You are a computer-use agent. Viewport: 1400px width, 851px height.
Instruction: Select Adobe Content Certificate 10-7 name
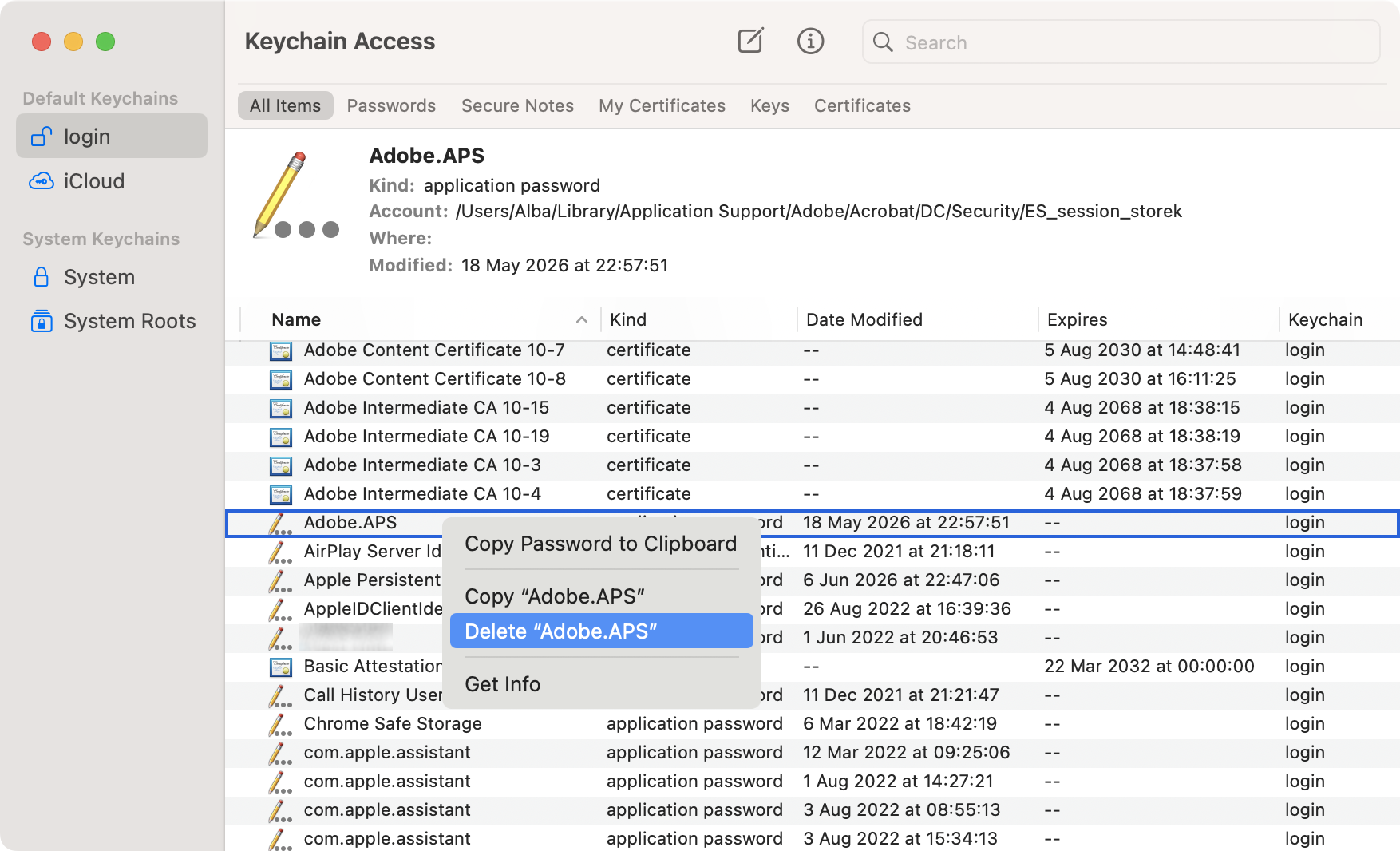click(434, 350)
